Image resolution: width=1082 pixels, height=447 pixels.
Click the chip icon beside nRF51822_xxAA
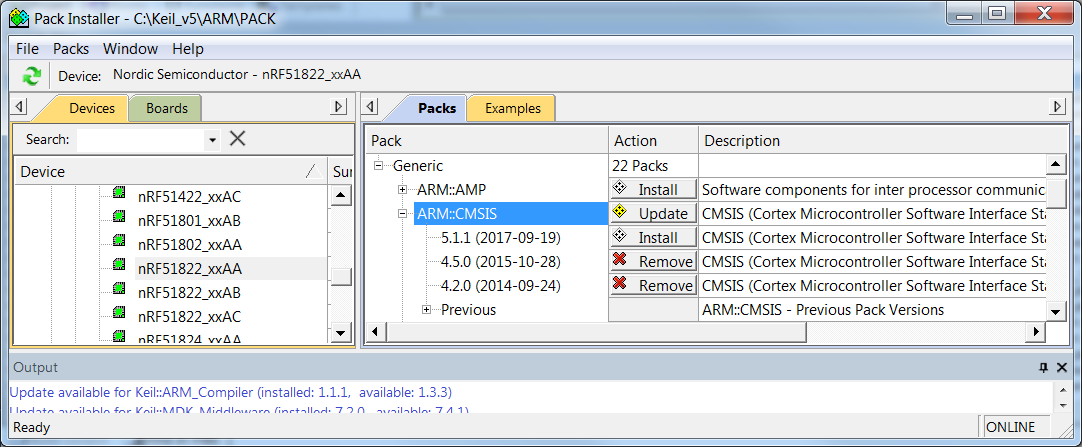pos(119,264)
